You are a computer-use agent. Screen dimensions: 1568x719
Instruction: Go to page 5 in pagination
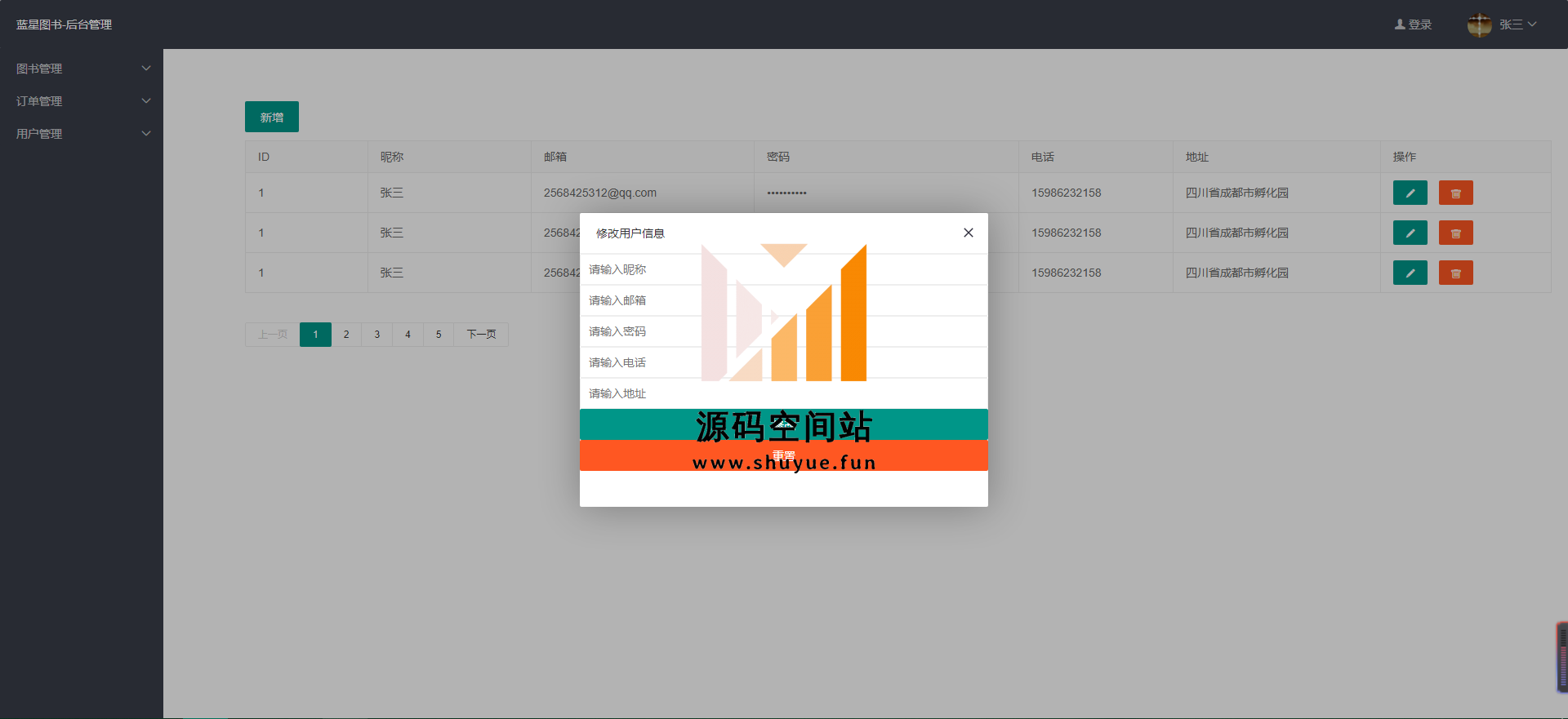(x=439, y=335)
